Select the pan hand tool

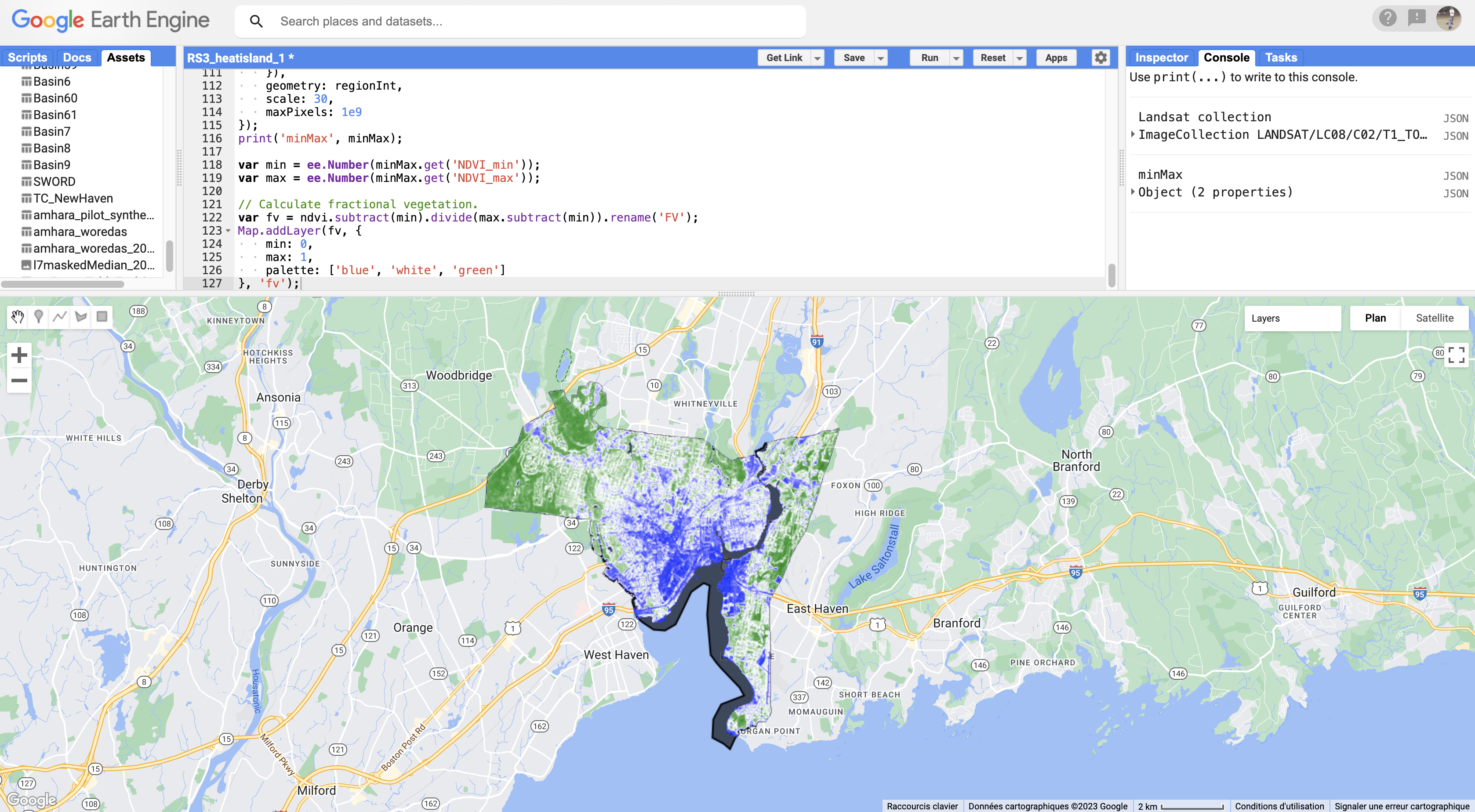[18, 317]
